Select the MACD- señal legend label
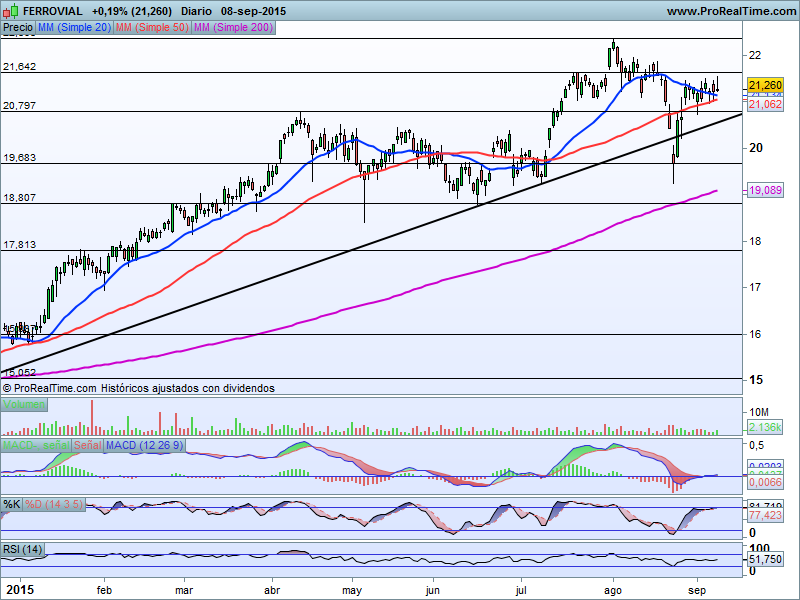The width and height of the screenshot is (800, 600). click(x=36, y=445)
